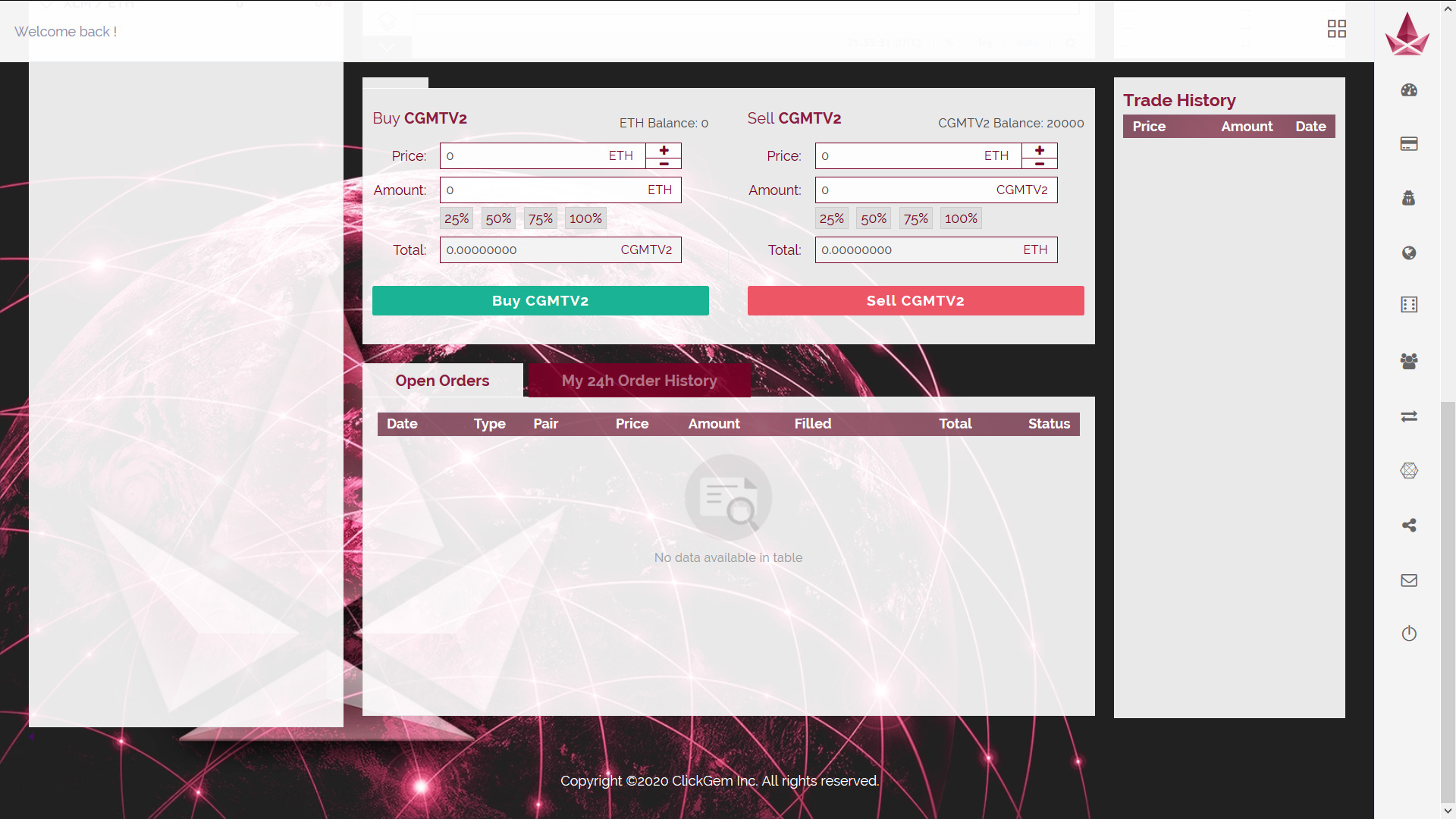Decrease the Sell price with minus
1456x819 pixels.
coord(1040,163)
